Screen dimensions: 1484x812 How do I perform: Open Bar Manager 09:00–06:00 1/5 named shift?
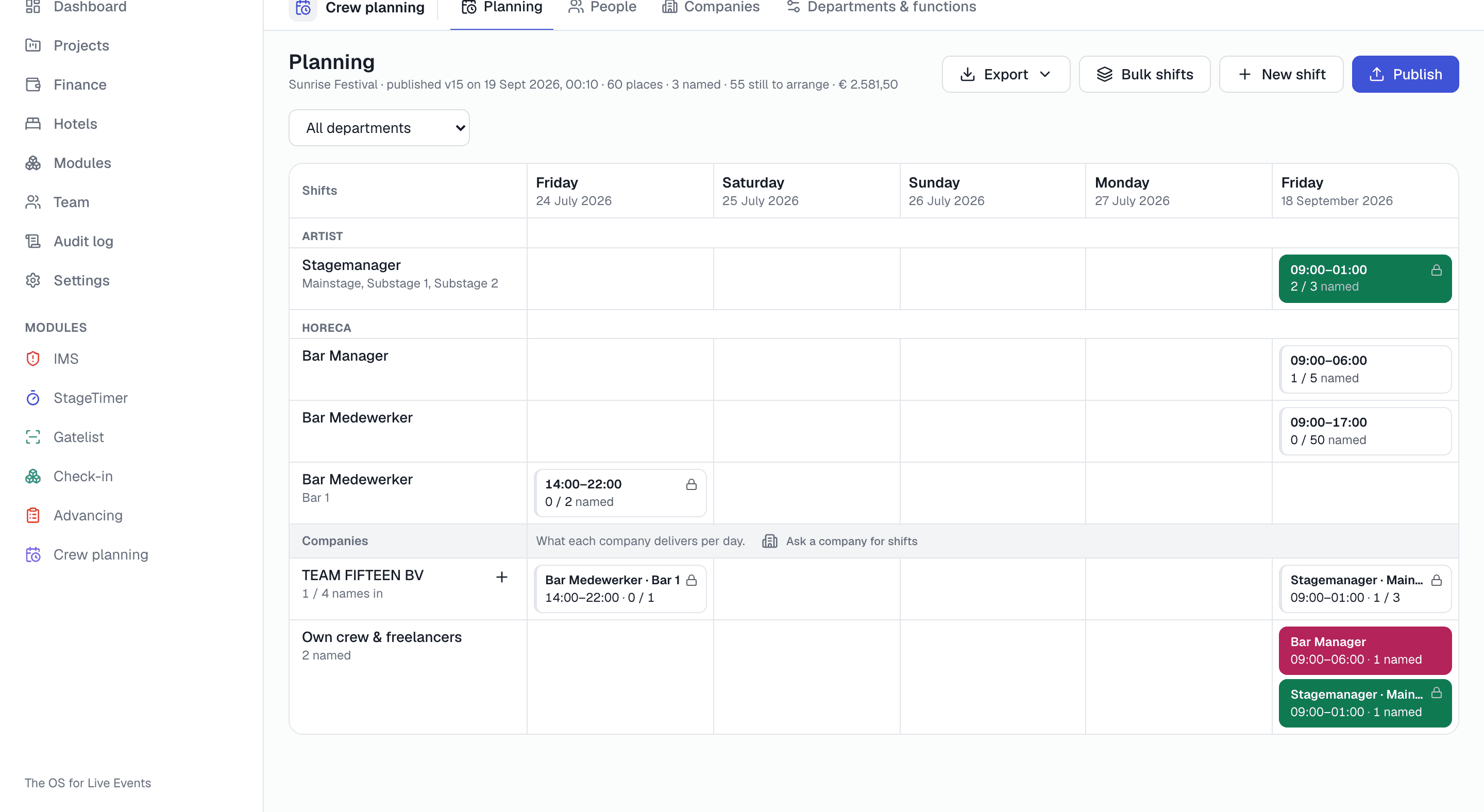pyautogui.click(x=1365, y=369)
